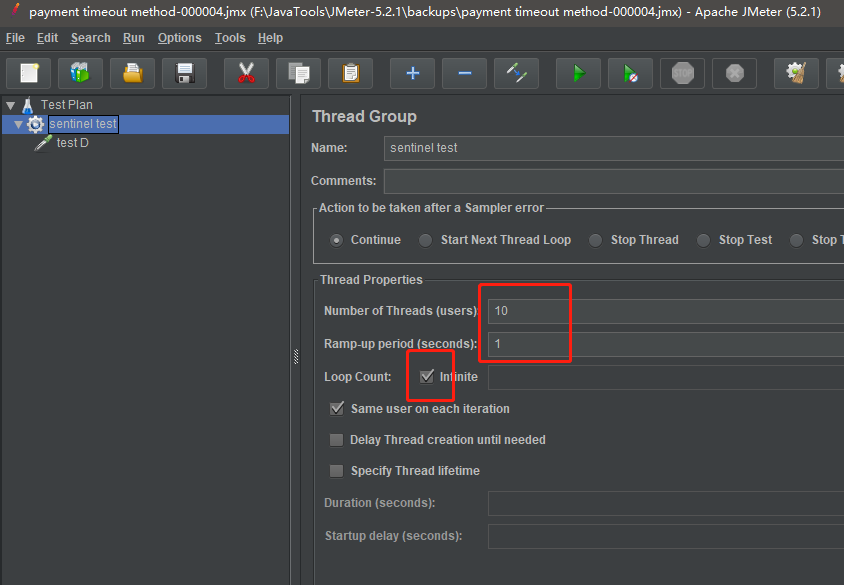Click the Ramp-up period field

coord(666,344)
